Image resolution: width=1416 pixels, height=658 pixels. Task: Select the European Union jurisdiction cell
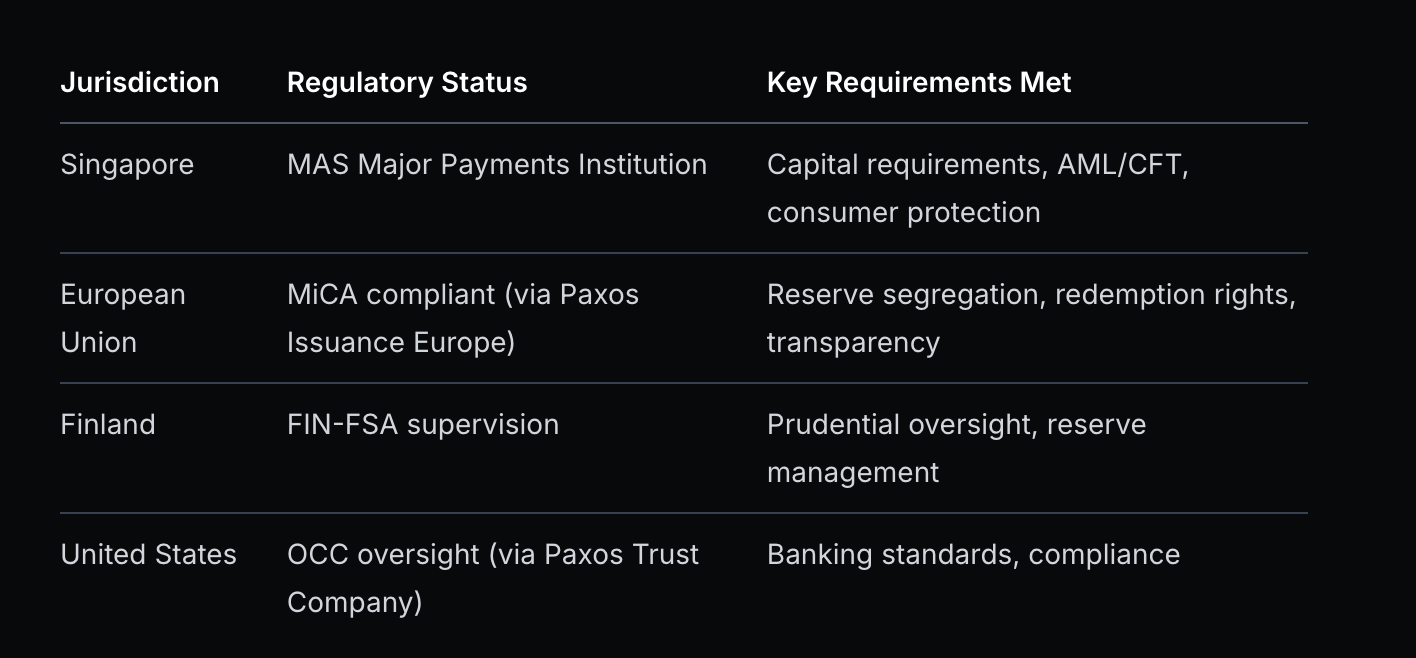pyautogui.click(x=123, y=318)
